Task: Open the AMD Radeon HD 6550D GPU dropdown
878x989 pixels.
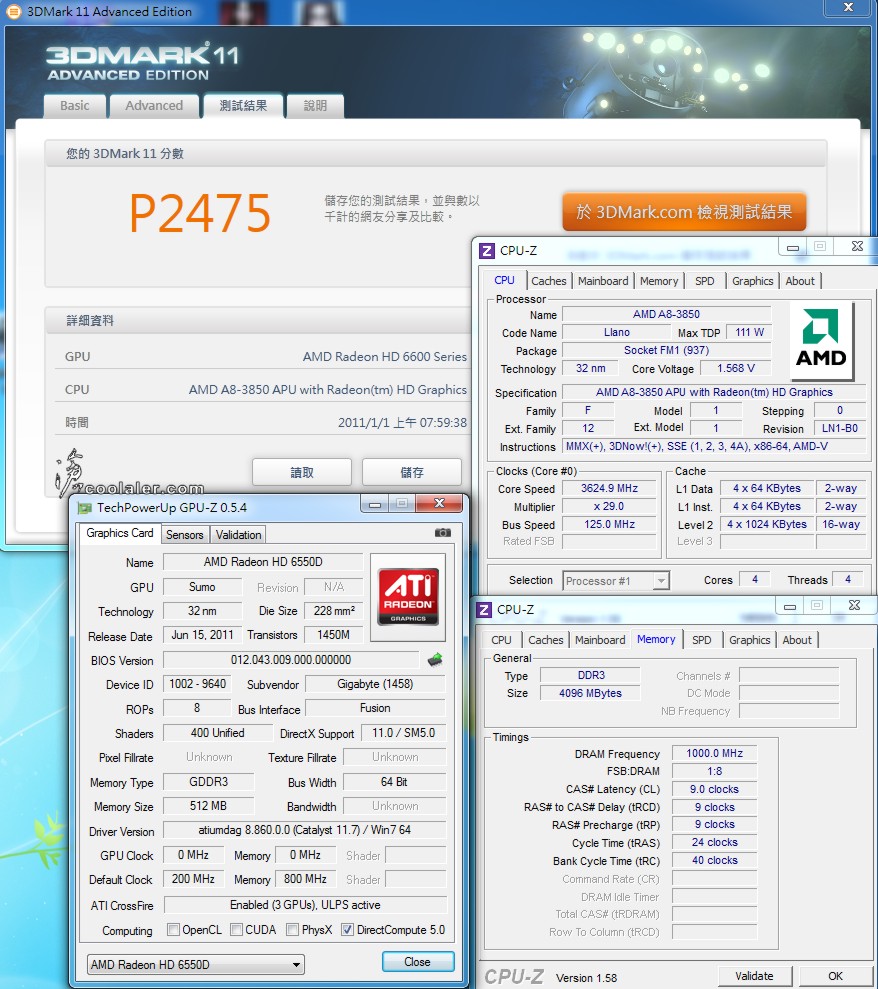Action: [196, 964]
